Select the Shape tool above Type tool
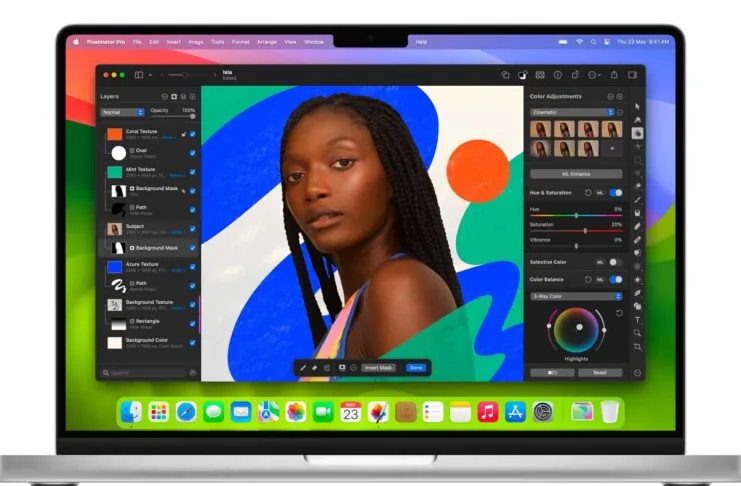Image resolution: width=741 pixels, height=486 pixels. [638, 306]
